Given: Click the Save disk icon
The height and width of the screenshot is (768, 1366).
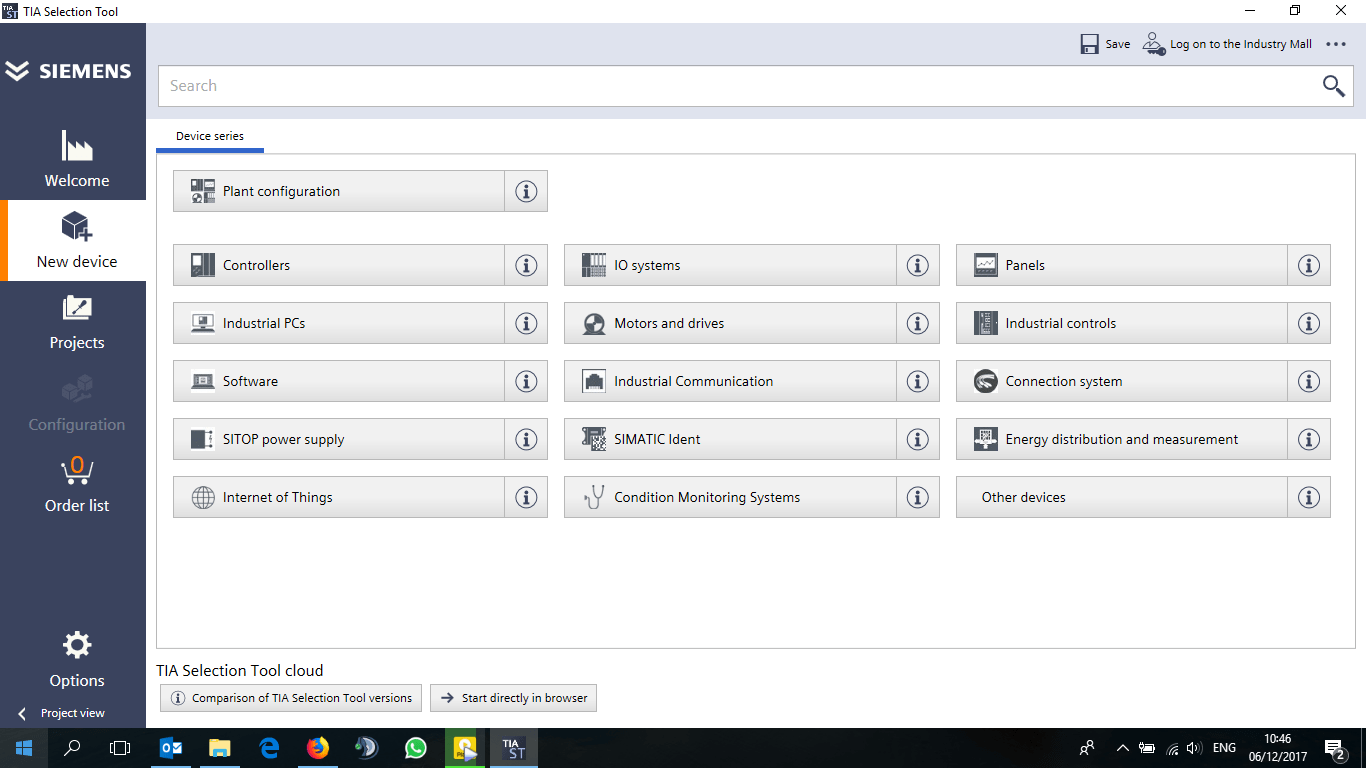Looking at the screenshot, I should pyautogui.click(x=1090, y=44).
